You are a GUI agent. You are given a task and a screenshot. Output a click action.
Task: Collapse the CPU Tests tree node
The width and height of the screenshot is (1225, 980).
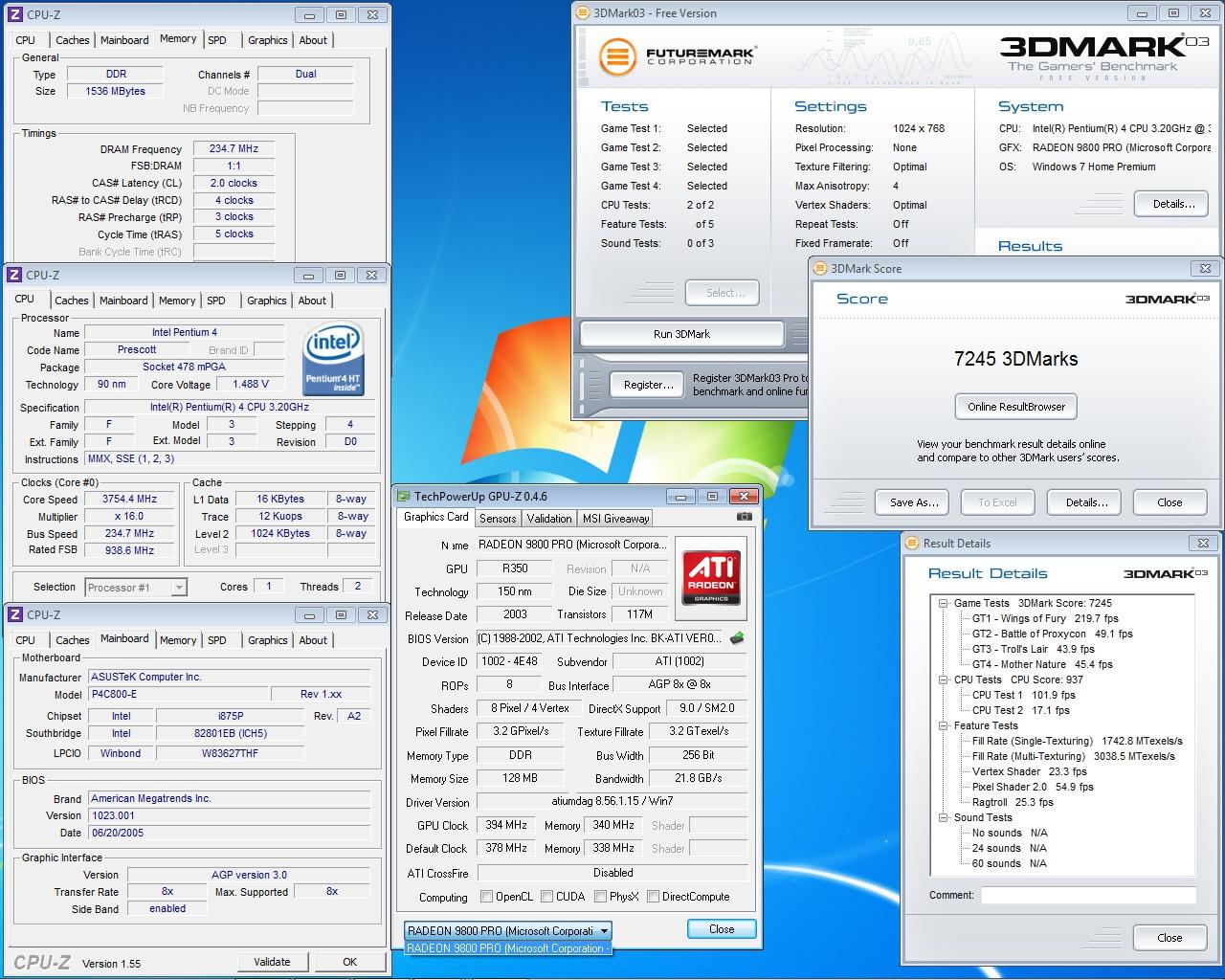[x=943, y=679]
